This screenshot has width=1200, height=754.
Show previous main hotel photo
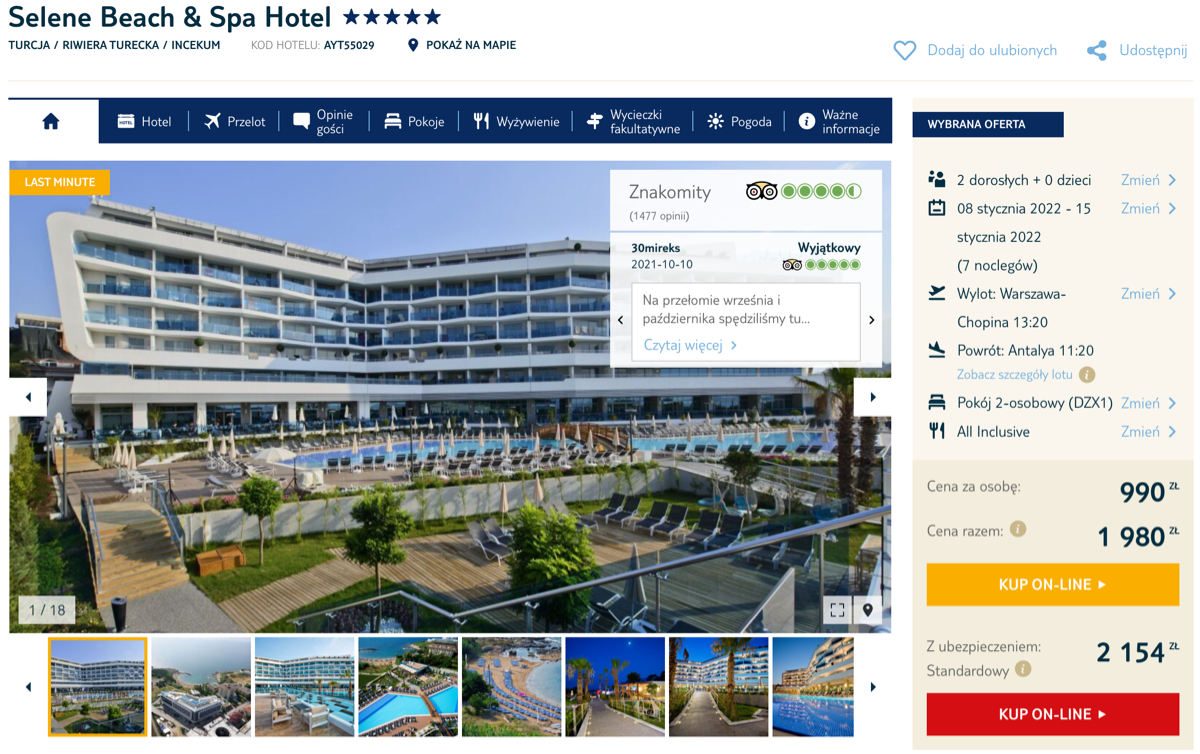tap(28, 397)
